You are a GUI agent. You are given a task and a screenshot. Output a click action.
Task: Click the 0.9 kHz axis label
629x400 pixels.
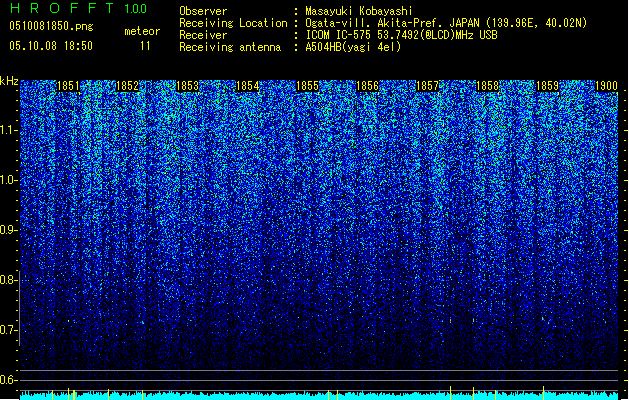[x=8, y=230]
